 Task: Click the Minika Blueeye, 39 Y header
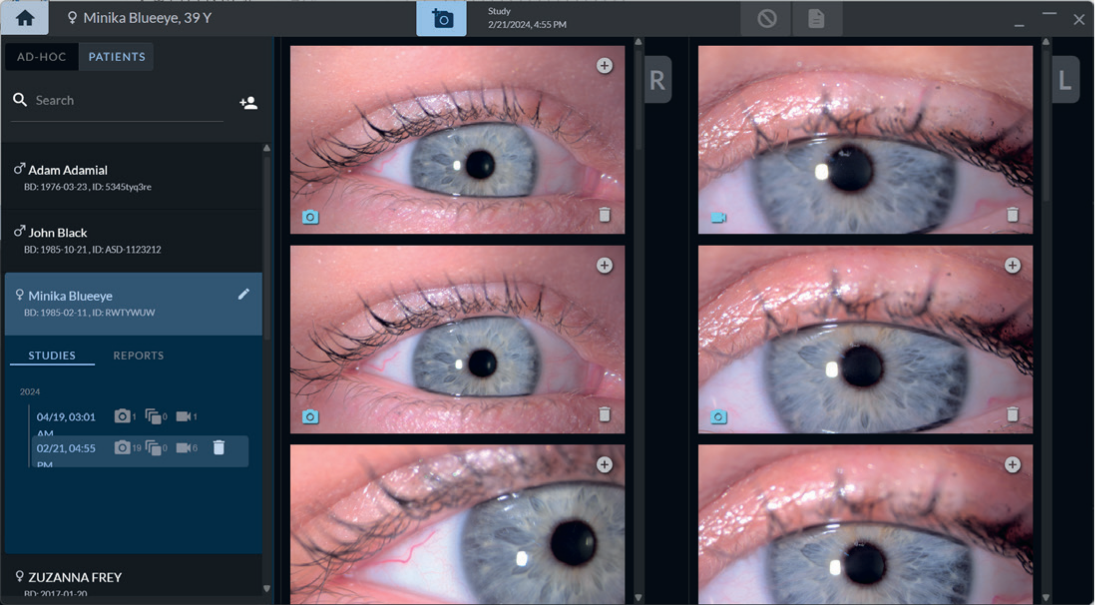139,17
